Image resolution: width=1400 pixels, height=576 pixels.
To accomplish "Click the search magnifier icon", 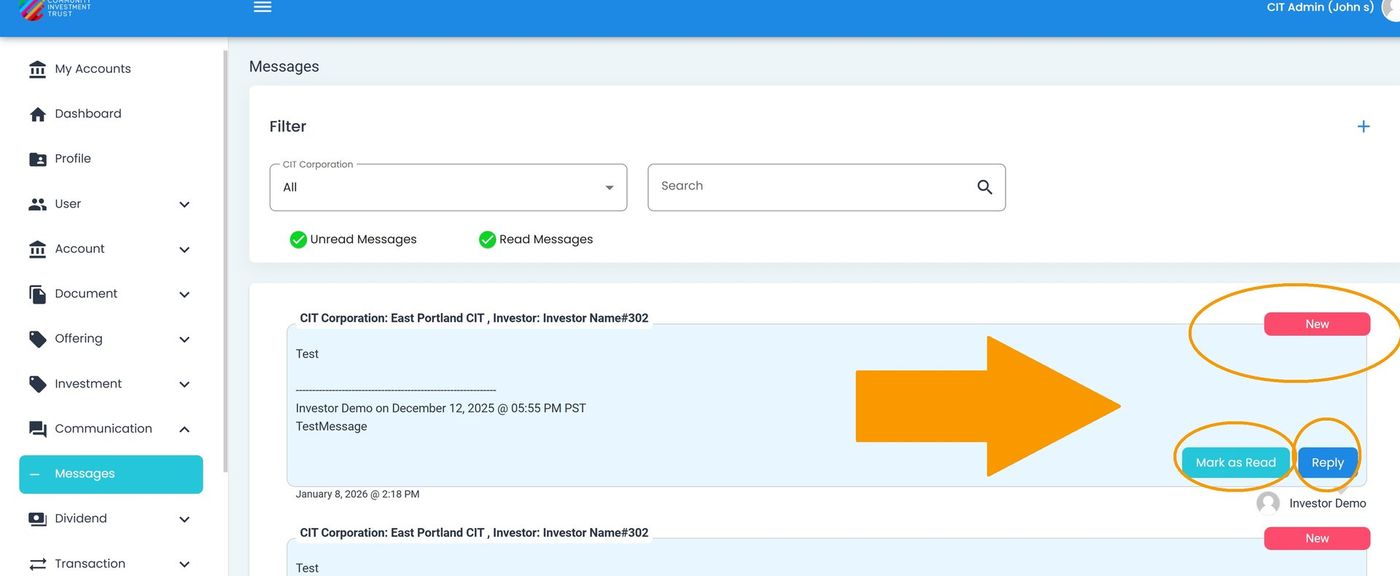I will click(984, 187).
